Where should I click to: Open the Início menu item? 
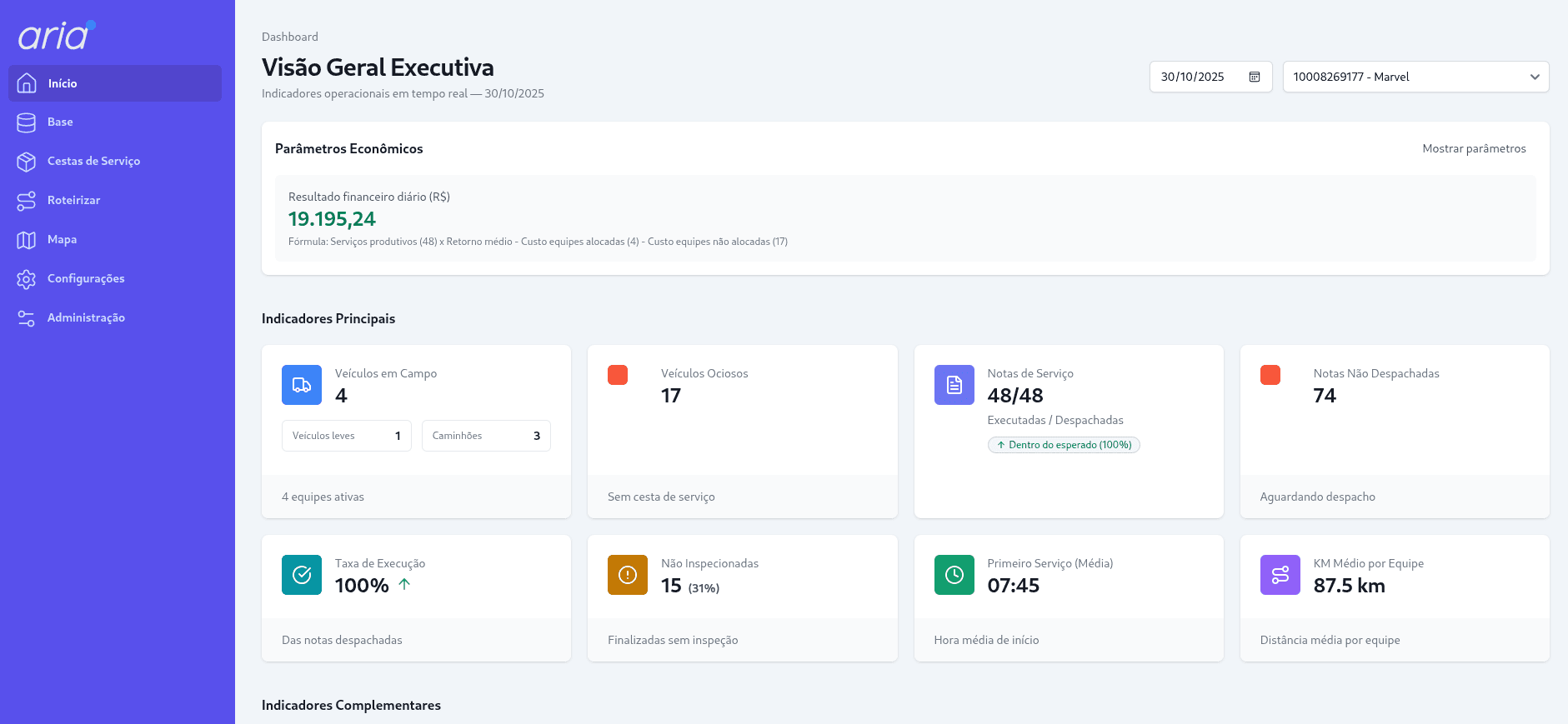[x=115, y=83]
